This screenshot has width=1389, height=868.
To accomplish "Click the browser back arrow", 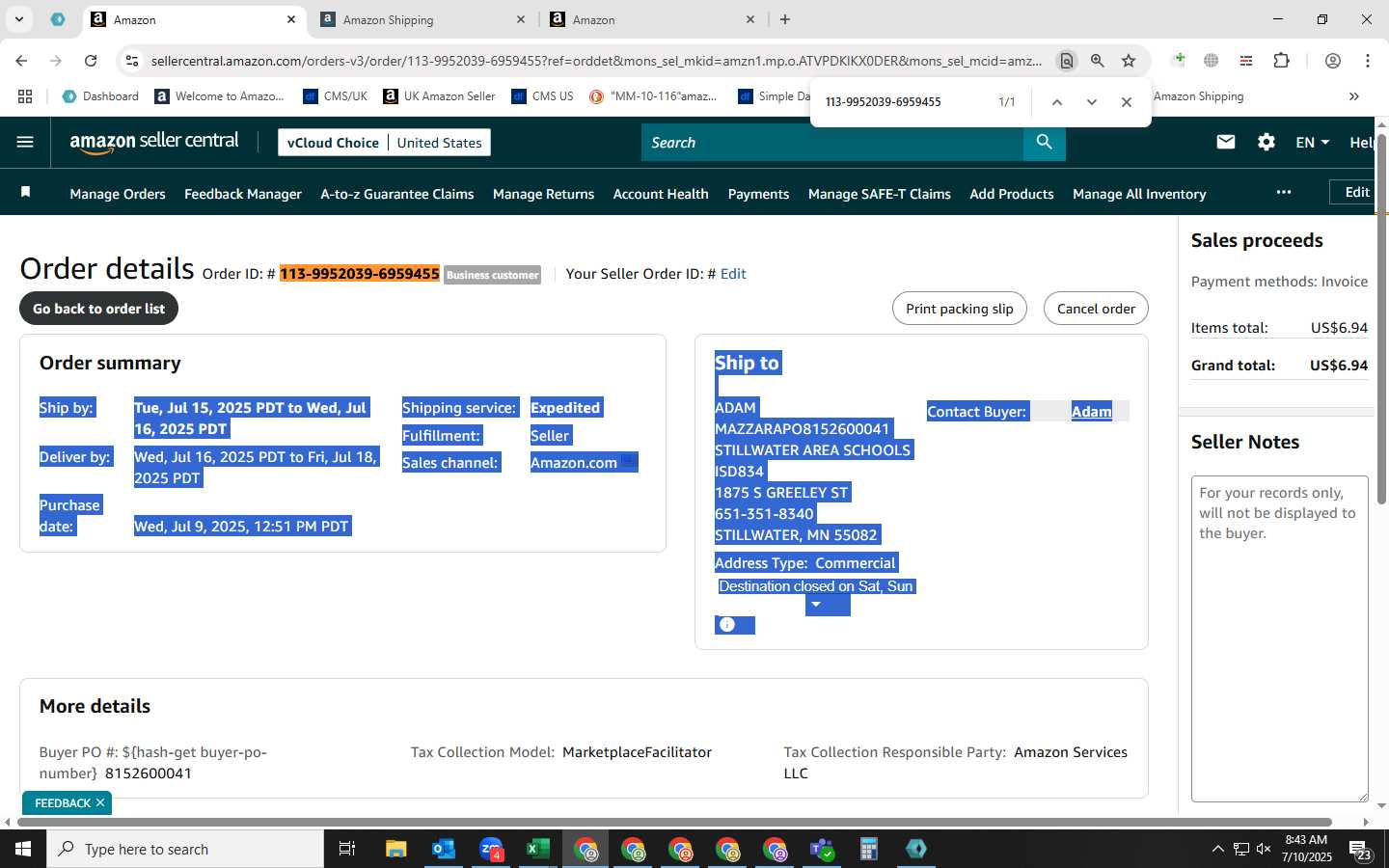I will pyautogui.click(x=21, y=61).
